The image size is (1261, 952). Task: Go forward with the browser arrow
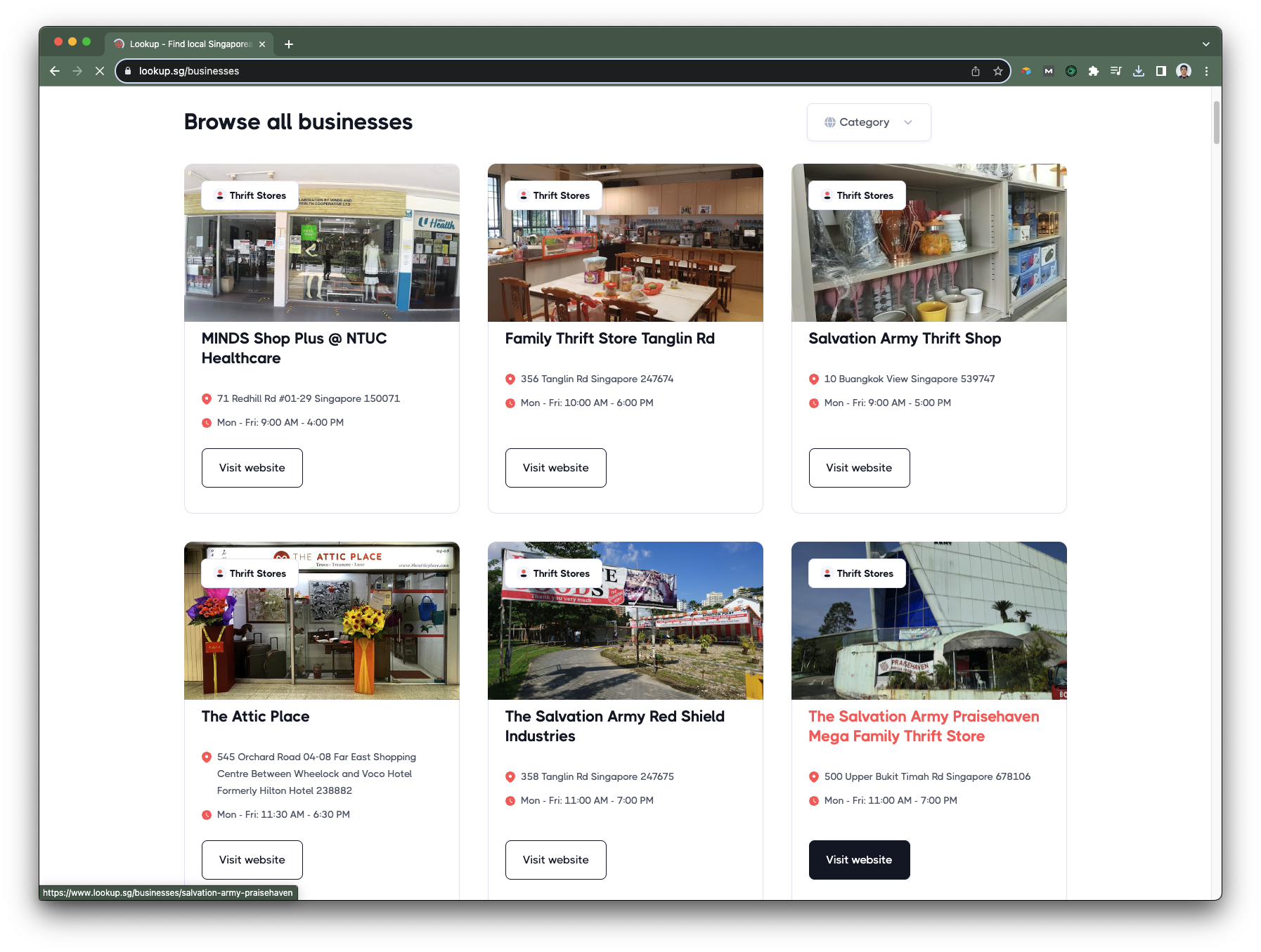(77, 71)
